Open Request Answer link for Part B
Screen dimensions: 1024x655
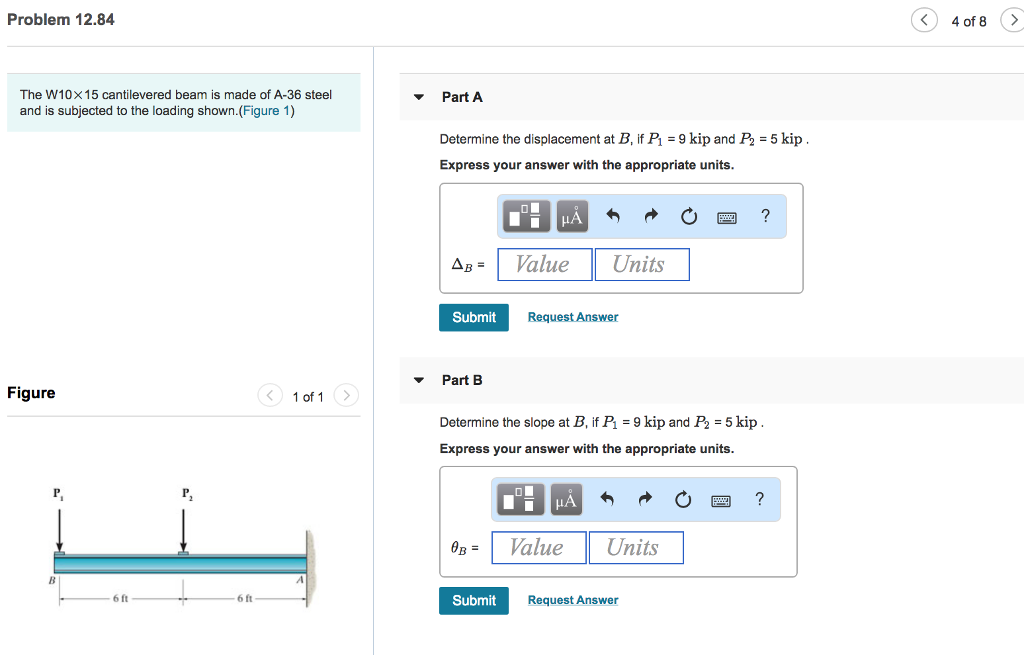coord(573,600)
